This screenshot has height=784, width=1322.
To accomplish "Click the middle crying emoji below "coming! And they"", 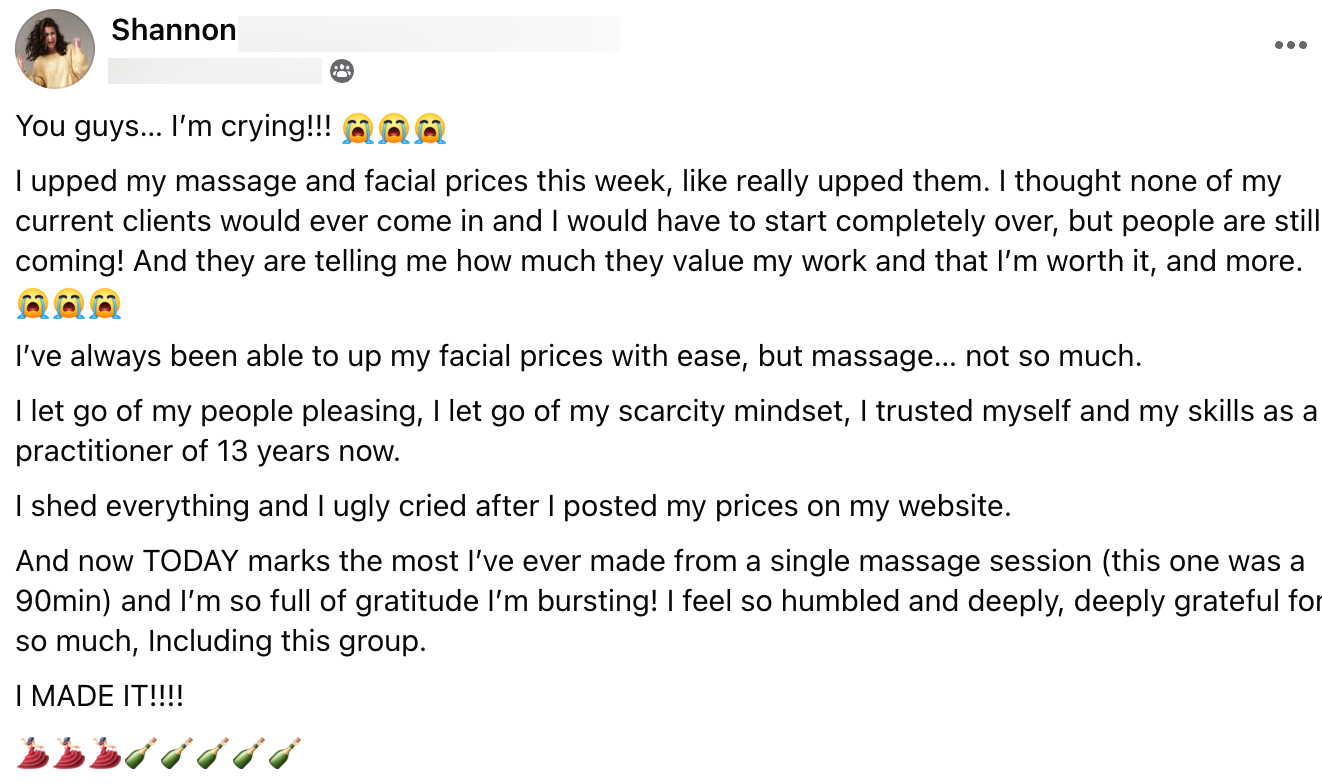I will [x=68, y=303].
